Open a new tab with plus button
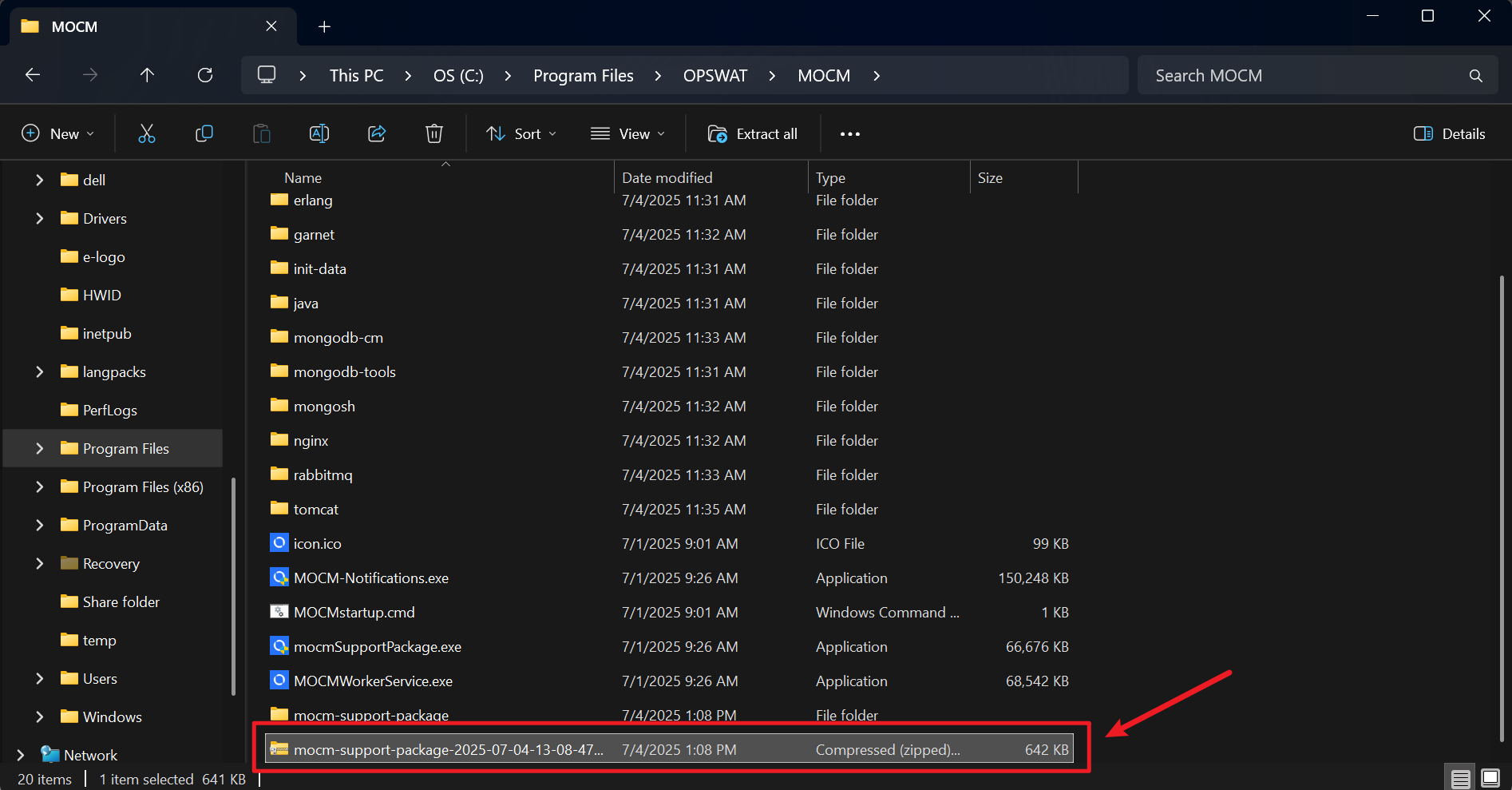This screenshot has width=1512, height=790. click(324, 26)
